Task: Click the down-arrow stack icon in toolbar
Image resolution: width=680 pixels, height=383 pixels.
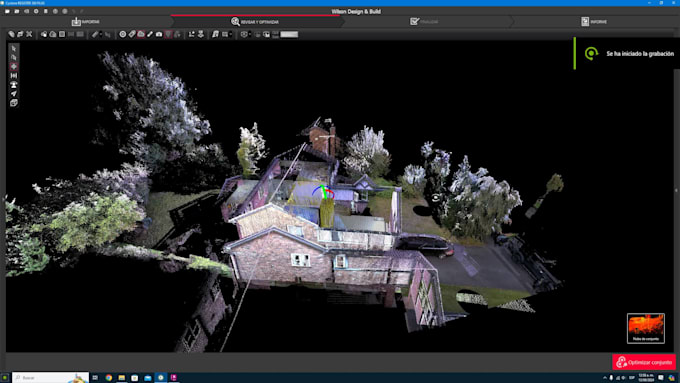Action: [201, 34]
